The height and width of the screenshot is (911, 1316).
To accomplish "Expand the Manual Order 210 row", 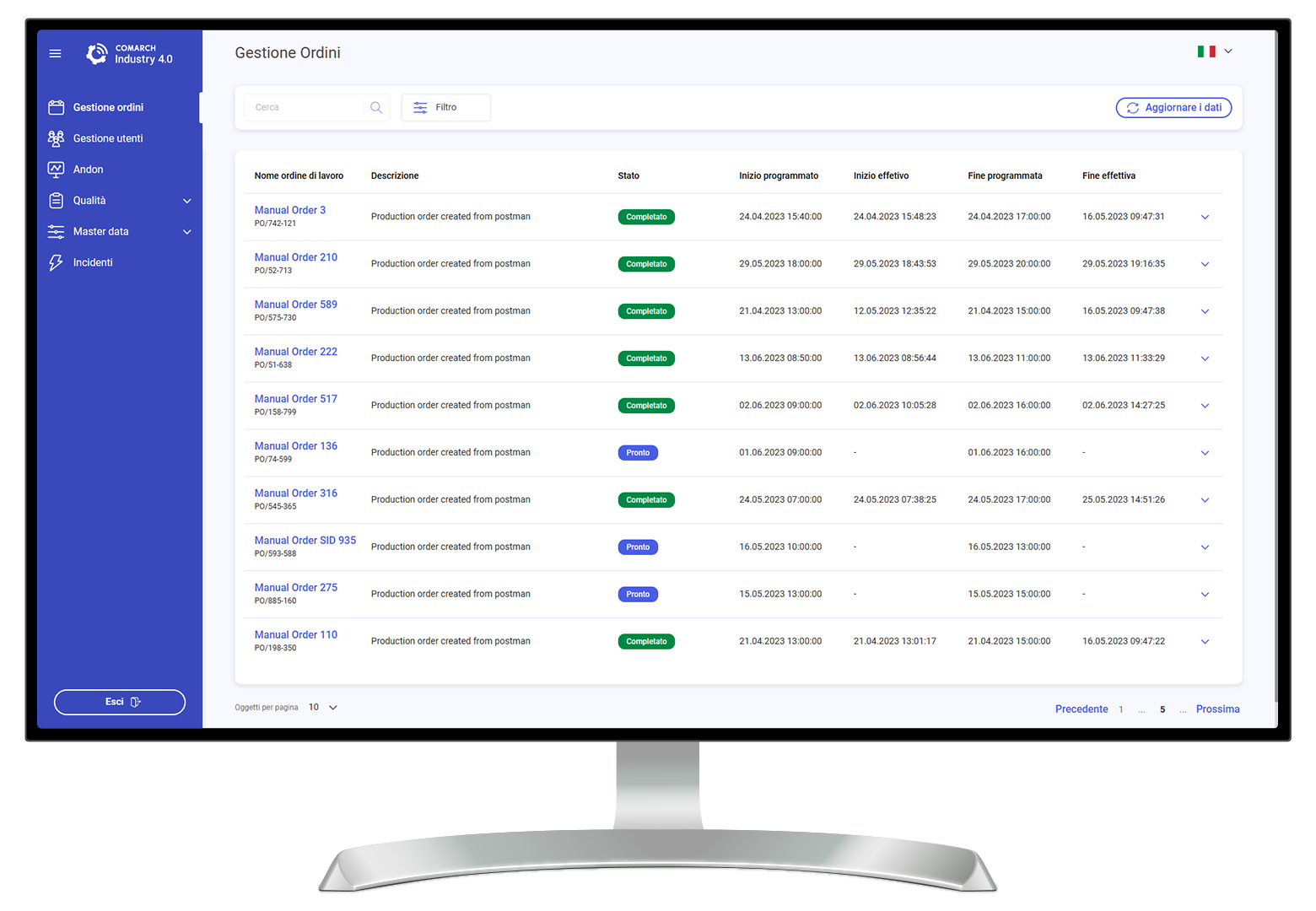I will coord(1205,264).
